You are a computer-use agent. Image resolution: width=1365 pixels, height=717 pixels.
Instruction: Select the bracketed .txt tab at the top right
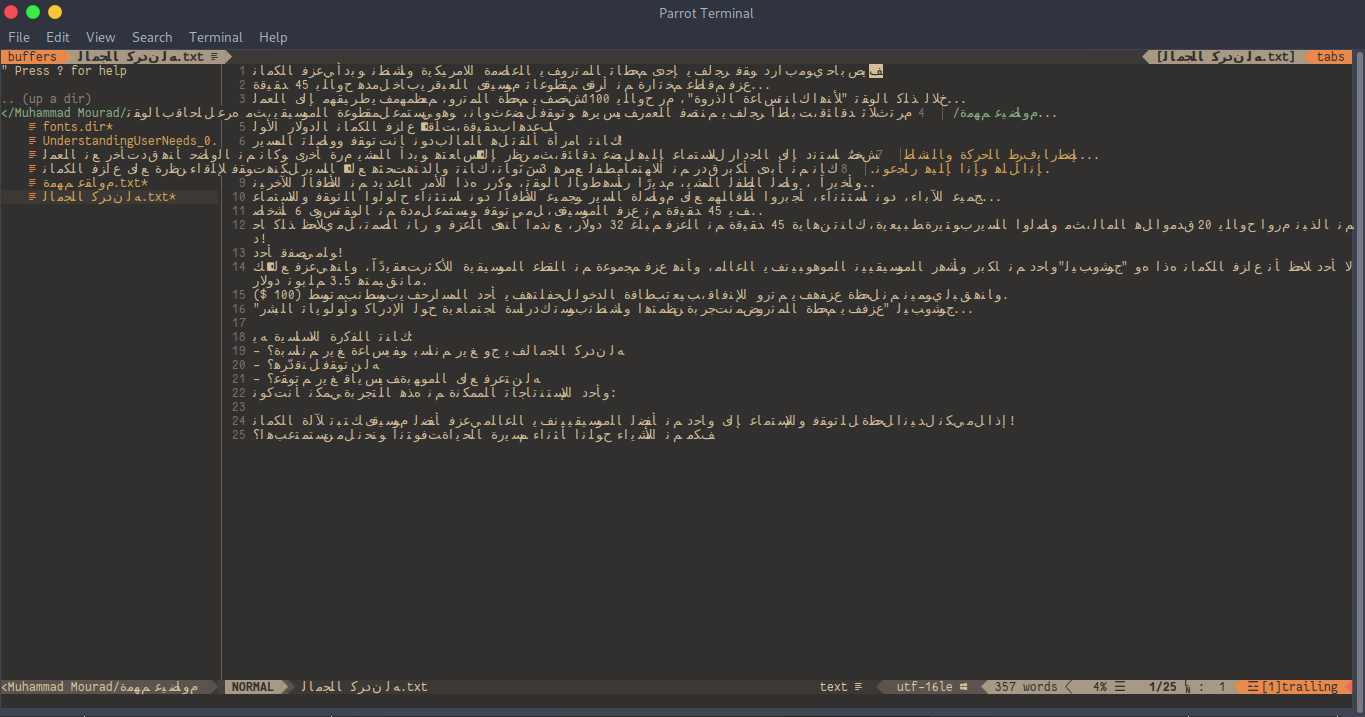coord(1225,57)
